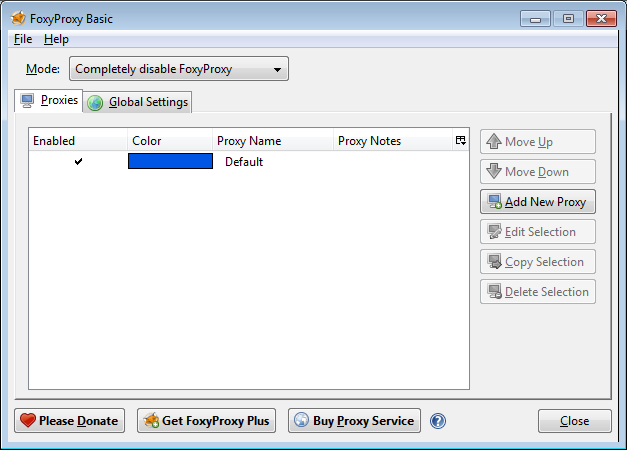Screen dimensions: 627x452
Task: Click the FoxyProxy fox icon in title bar
Action: [x=17, y=18]
